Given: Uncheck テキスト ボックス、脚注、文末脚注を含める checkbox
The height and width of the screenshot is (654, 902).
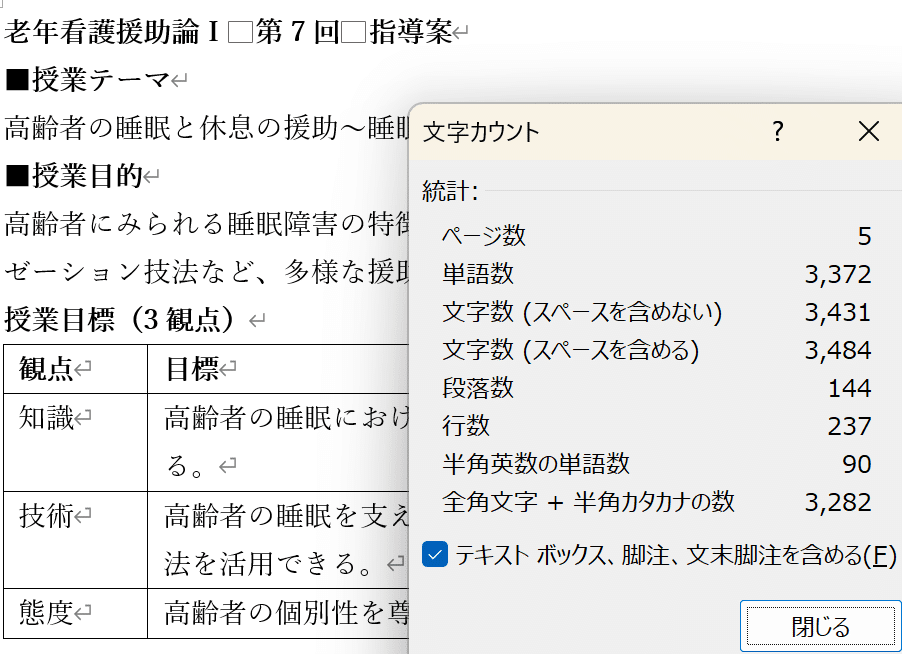Looking at the screenshot, I should [435, 555].
